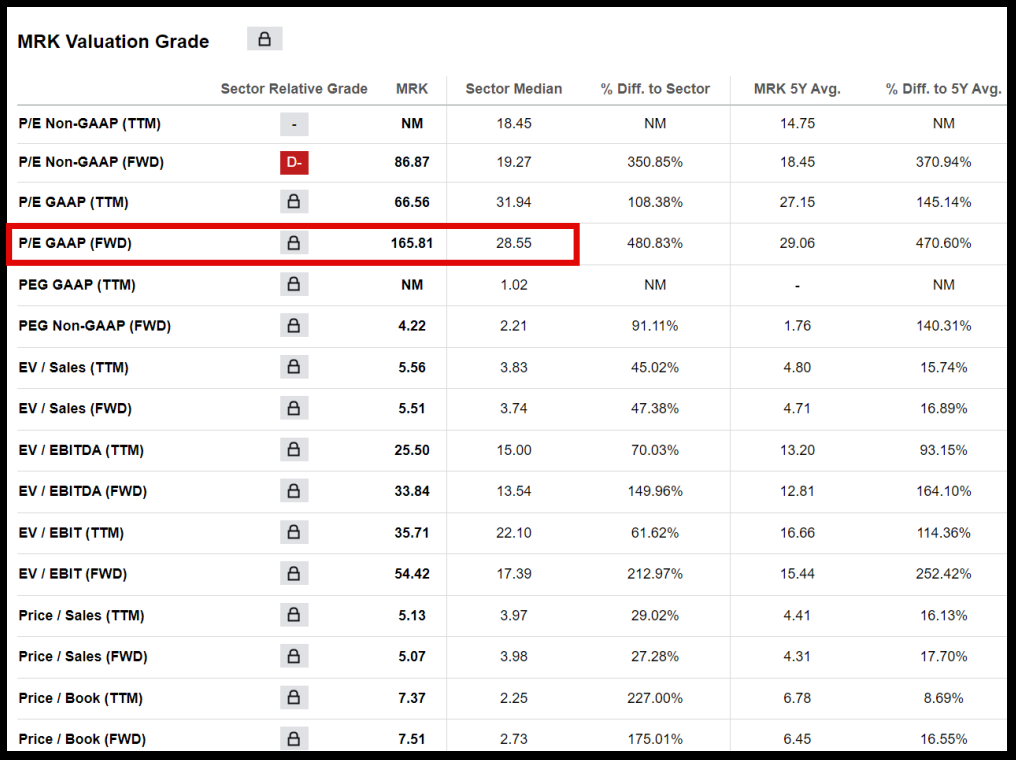This screenshot has height=760, width=1016.
Task: Select the Price / Book (FWD) row label
Action: (82, 739)
